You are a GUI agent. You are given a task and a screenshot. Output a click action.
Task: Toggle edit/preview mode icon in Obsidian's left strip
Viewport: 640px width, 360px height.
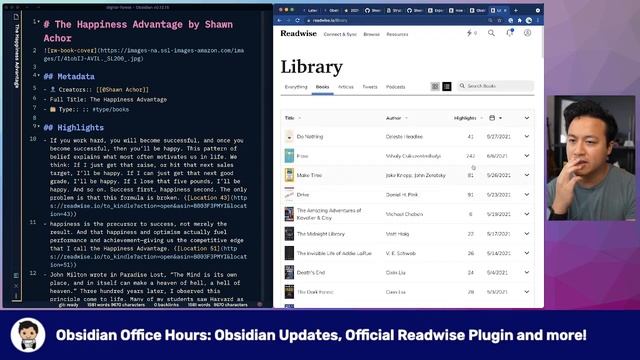[16, 276]
